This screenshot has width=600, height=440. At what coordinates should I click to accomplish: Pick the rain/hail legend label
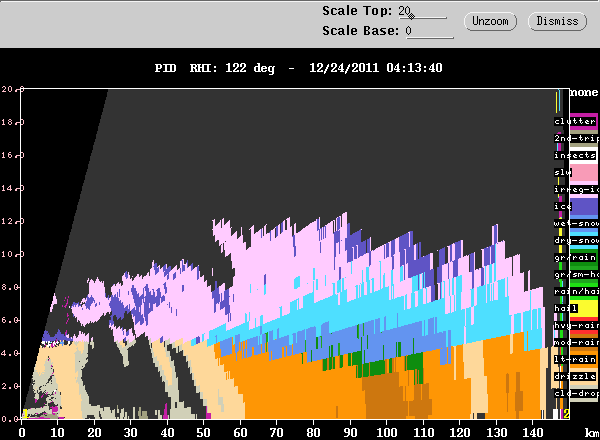(576, 292)
